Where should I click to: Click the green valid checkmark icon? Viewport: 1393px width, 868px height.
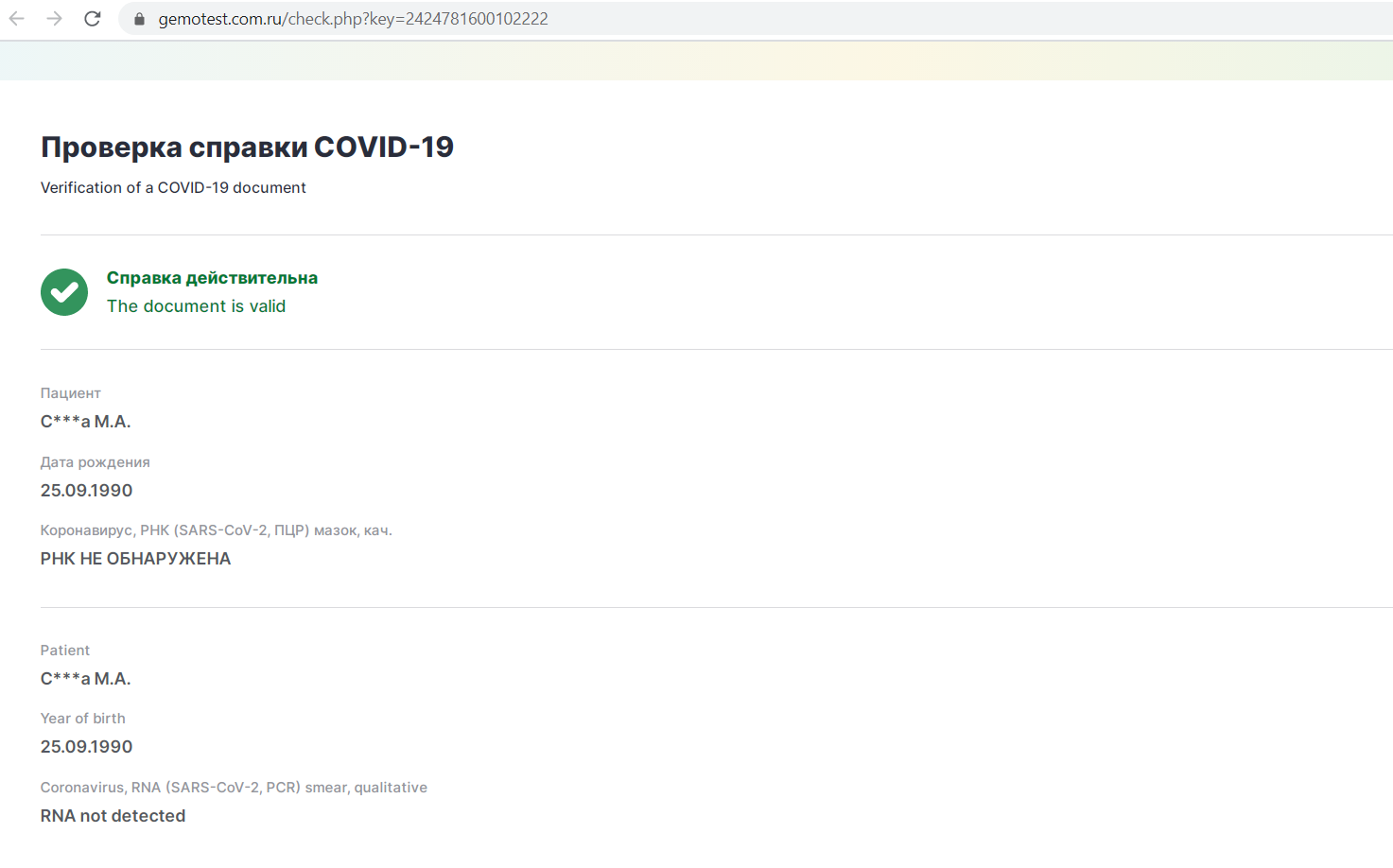64,292
